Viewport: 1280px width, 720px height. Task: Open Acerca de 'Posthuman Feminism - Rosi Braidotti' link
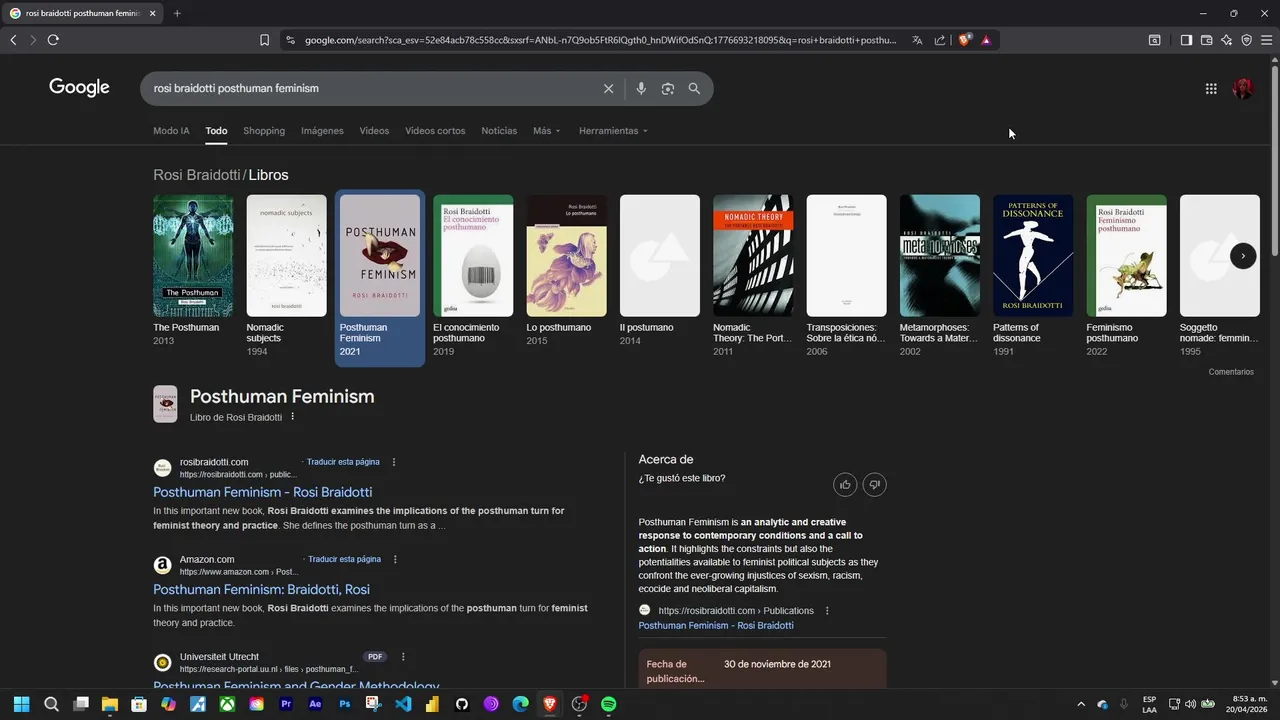(716, 625)
